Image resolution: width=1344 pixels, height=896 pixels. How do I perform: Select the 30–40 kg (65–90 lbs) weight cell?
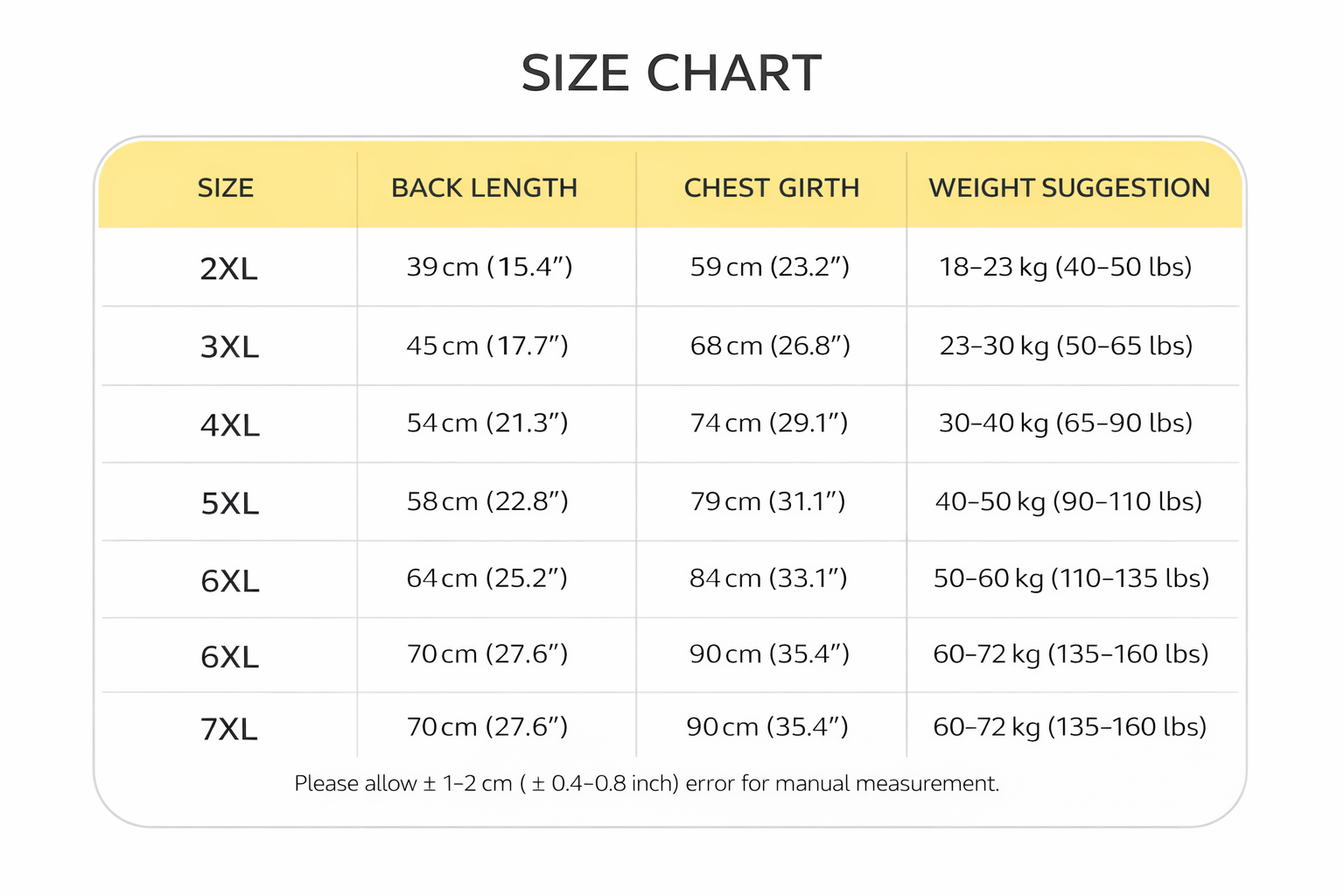1066,423
